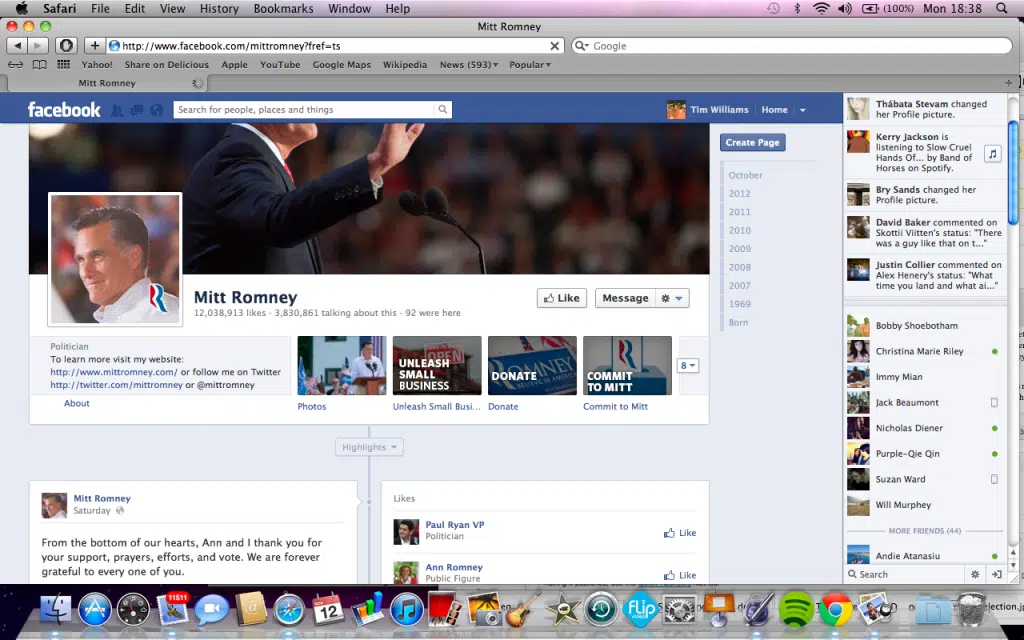The image size is (1024, 640).
Task: Jump to 1969 on the timeline
Action: tap(739, 304)
